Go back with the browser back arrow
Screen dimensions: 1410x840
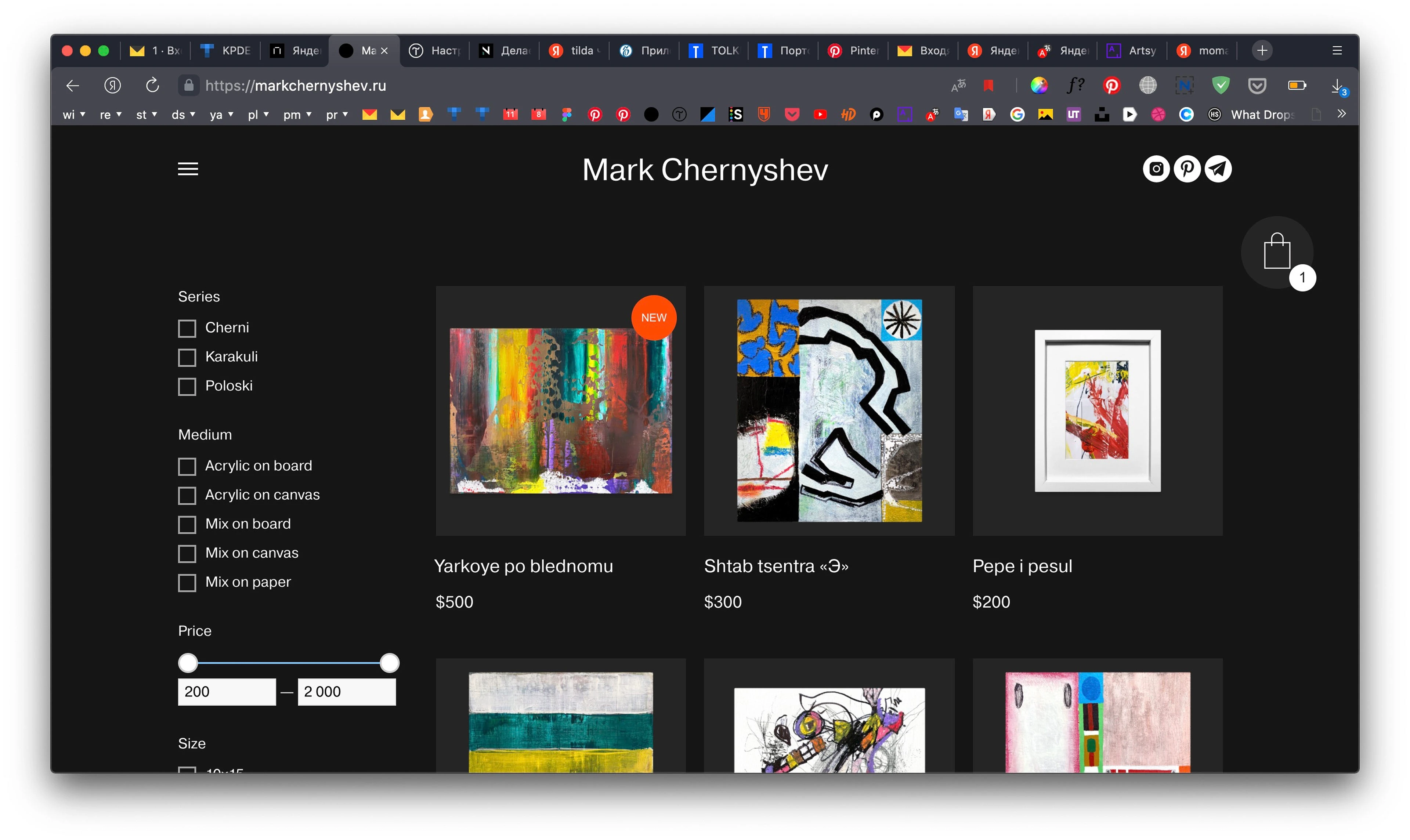(x=72, y=86)
